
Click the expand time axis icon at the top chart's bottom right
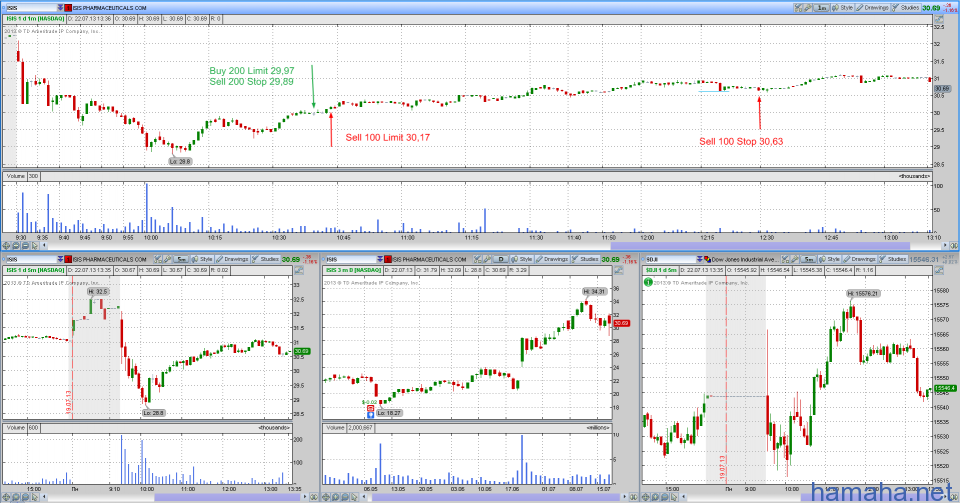[x=954, y=245]
